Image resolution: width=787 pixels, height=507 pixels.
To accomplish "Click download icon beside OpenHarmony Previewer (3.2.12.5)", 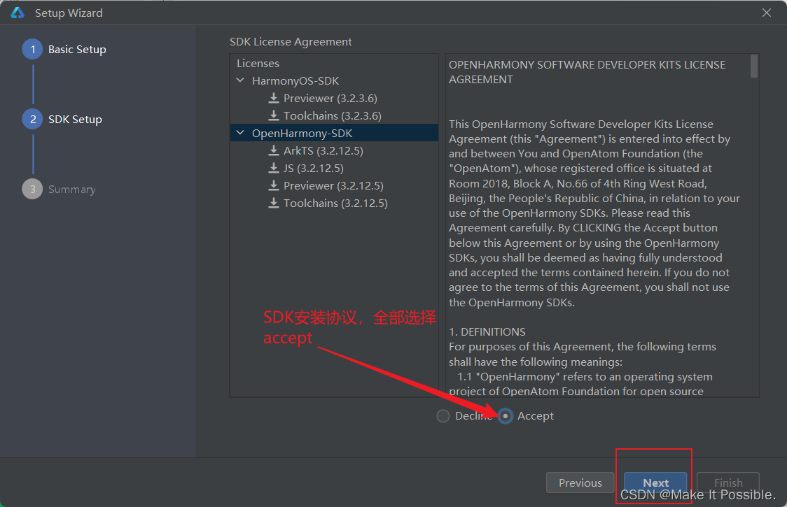I will point(274,186).
